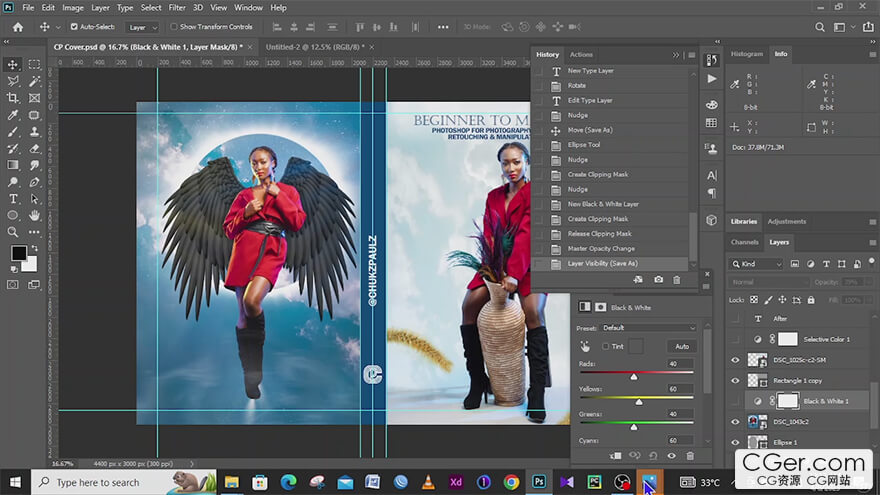Select the Eyedropper tool
This screenshot has width=880, height=495.
pyautogui.click(x=13, y=115)
